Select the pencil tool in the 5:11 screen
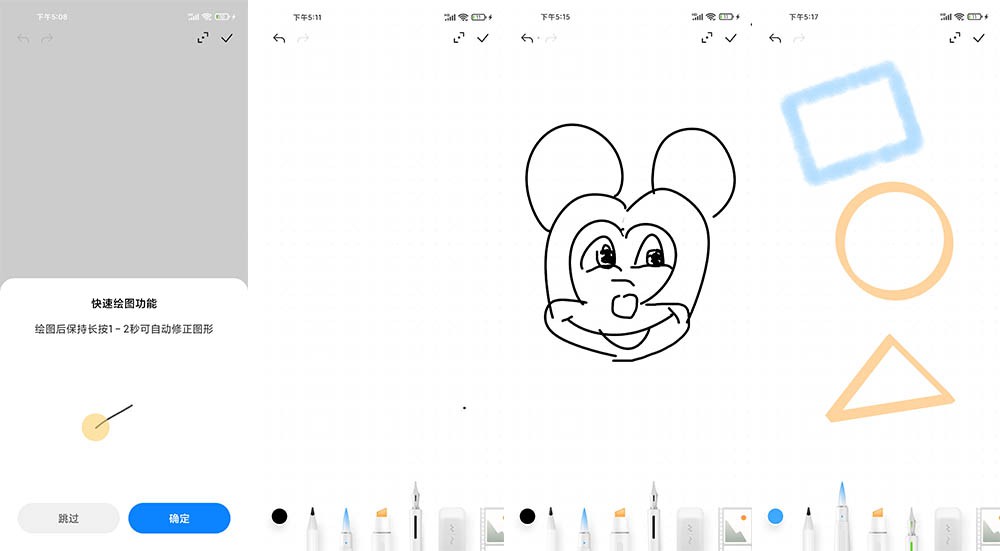This screenshot has height=551, width=1000. (x=312, y=528)
